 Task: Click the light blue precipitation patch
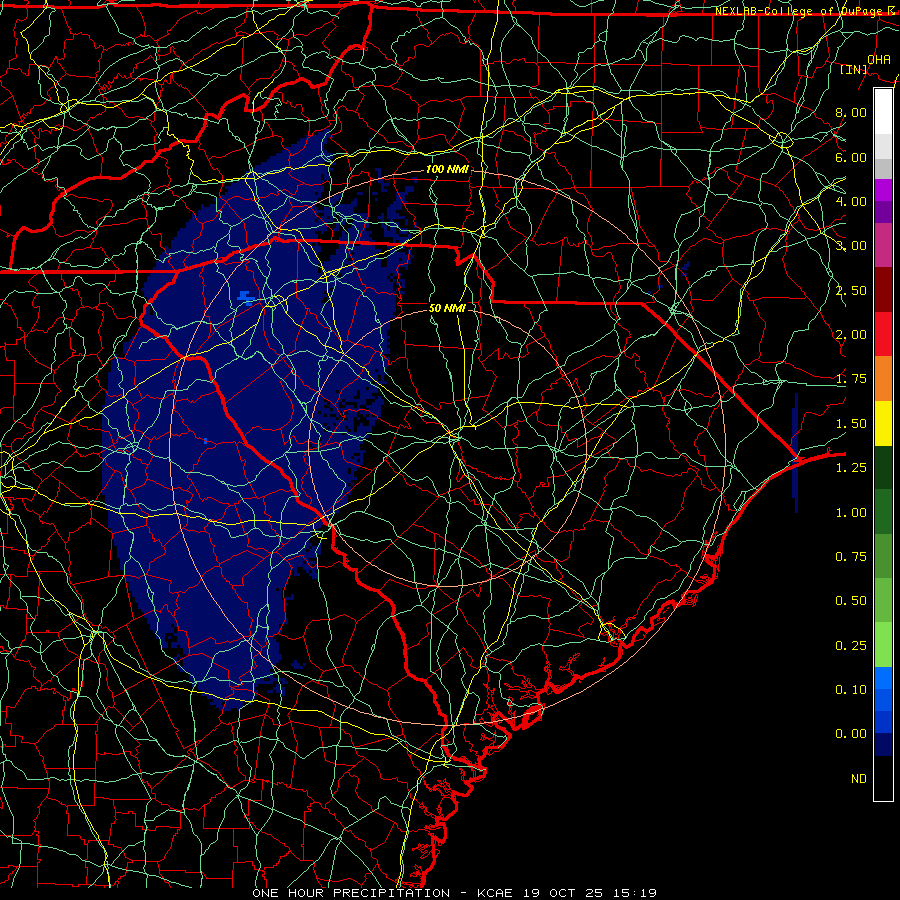coord(246,298)
